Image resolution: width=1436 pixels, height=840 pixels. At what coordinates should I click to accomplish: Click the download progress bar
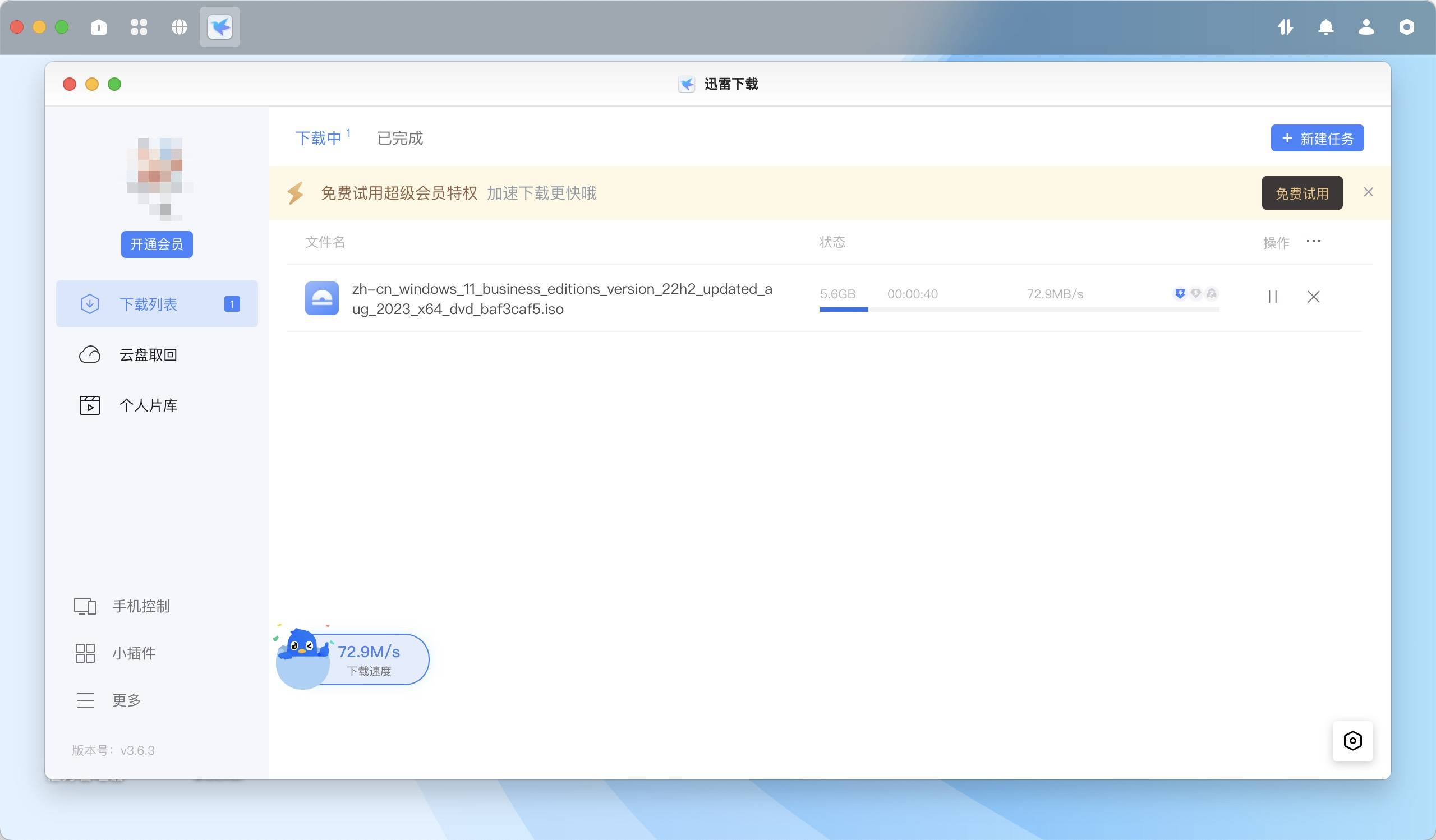click(1019, 309)
